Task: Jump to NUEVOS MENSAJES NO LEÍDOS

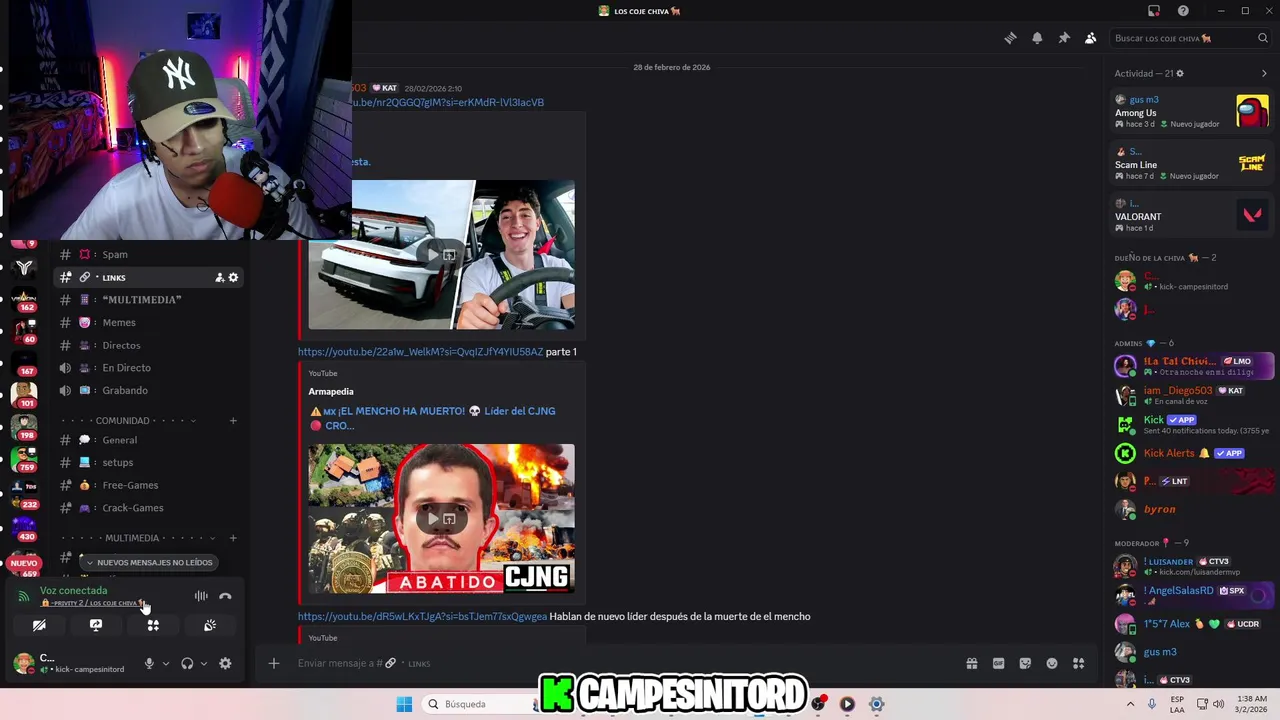Action: pyautogui.click(x=148, y=562)
